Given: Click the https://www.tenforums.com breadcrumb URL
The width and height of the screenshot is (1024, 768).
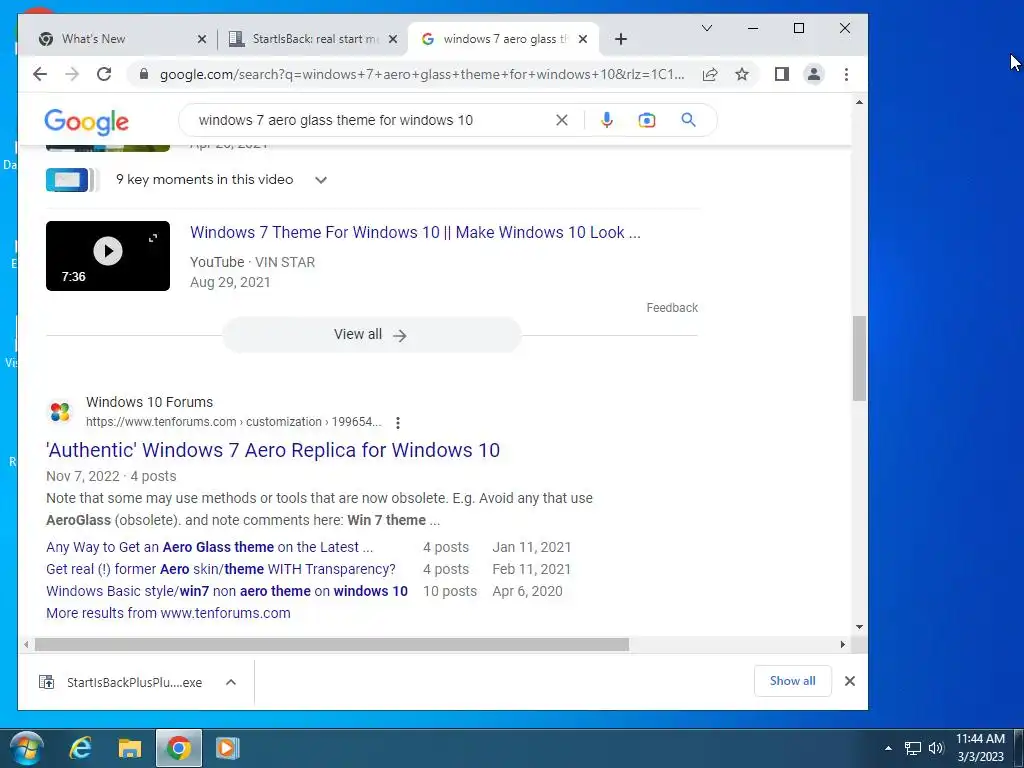Looking at the screenshot, I should click(233, 422).
